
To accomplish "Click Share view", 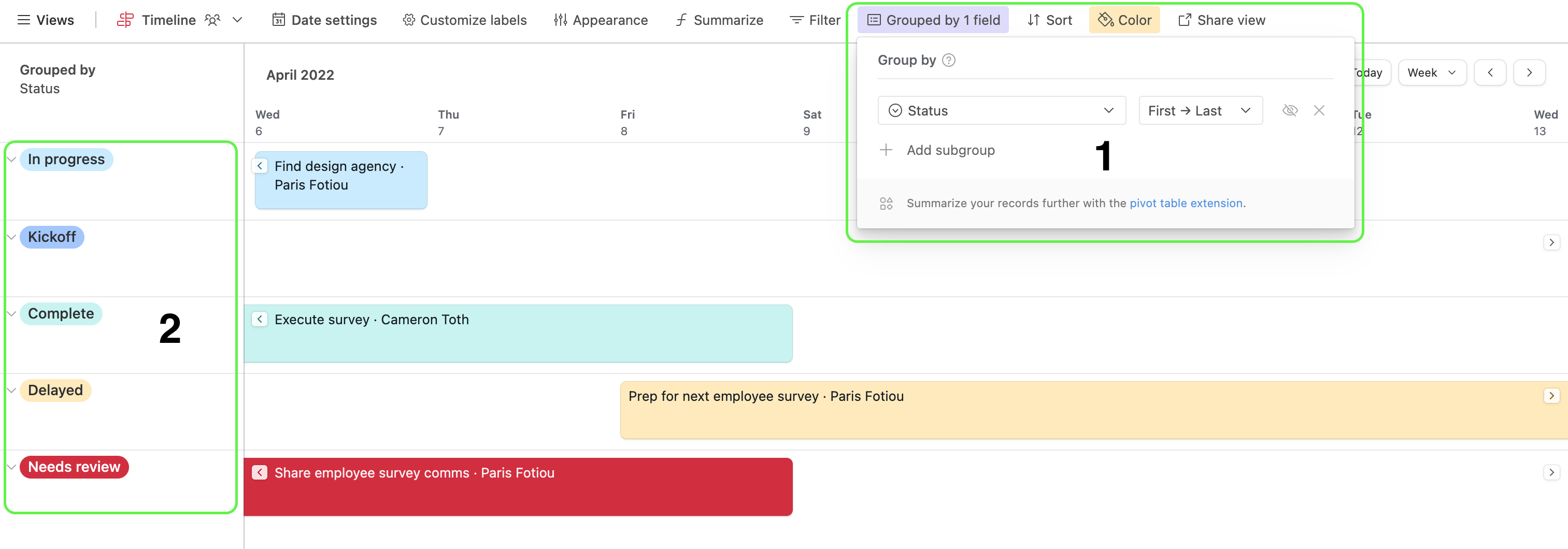I will click(1222, 20).
